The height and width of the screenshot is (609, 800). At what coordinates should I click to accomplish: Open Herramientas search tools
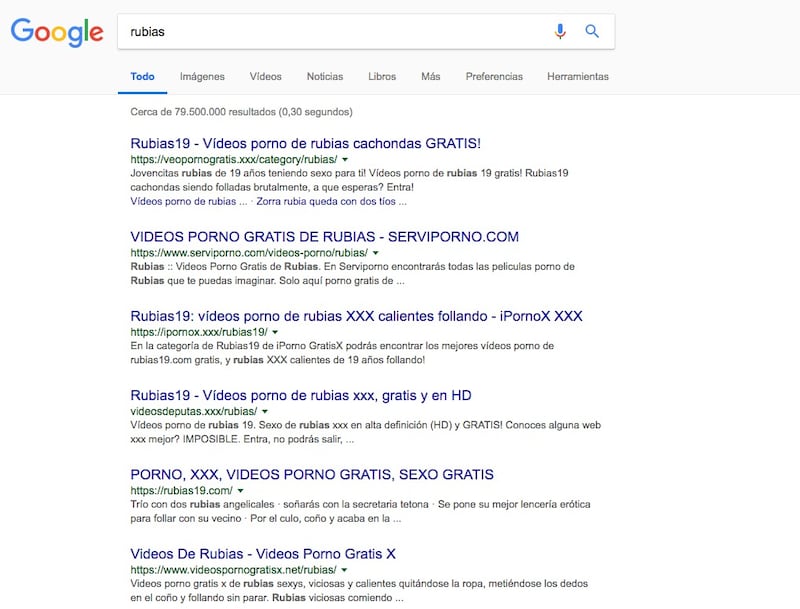[x=578, y=77]
